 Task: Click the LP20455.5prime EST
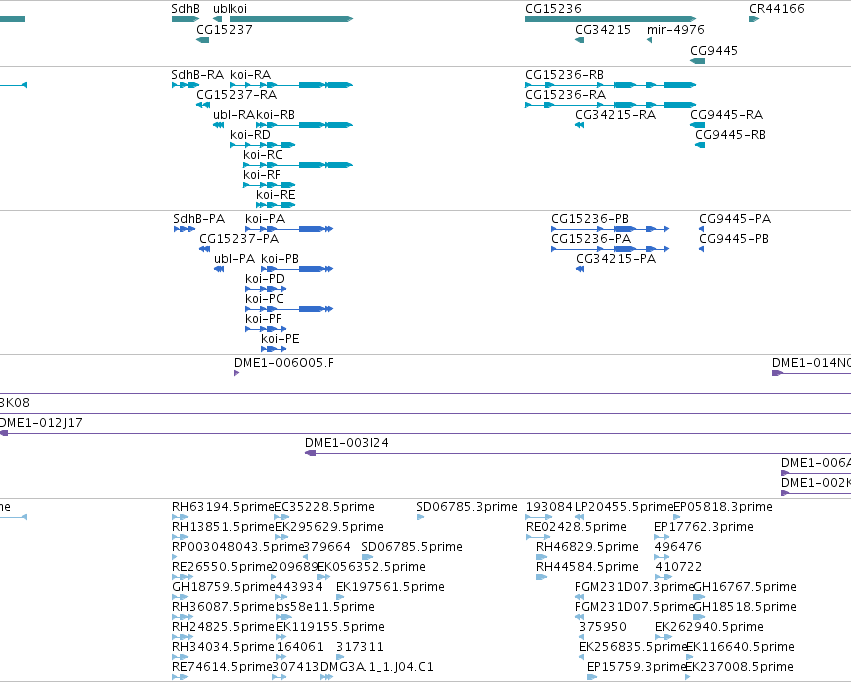pyautogui.click(x=580, y=517)
